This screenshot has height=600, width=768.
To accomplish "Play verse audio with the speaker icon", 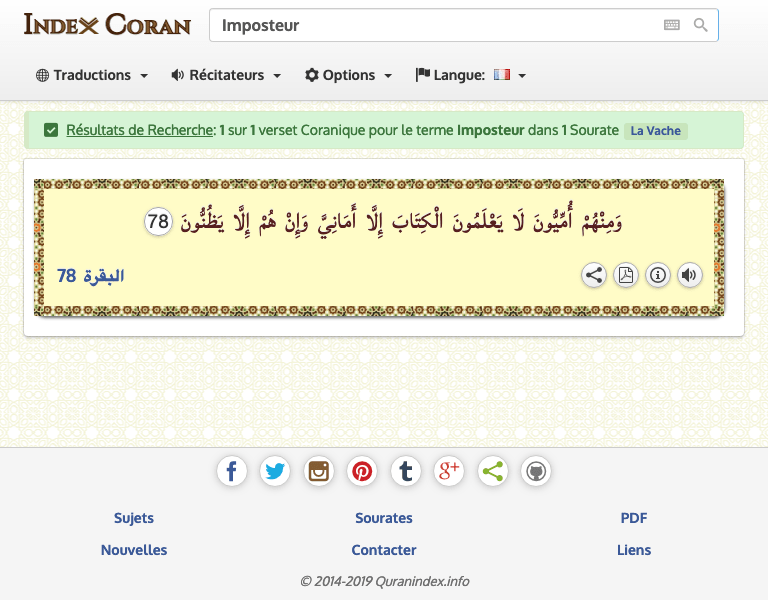I will [x=690, y=275].
